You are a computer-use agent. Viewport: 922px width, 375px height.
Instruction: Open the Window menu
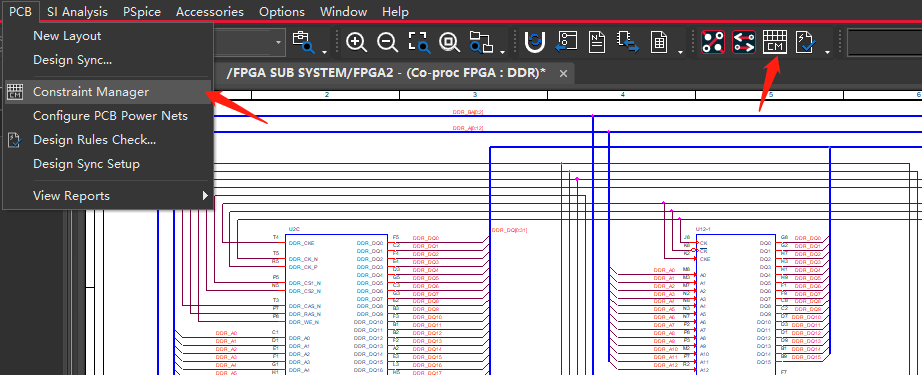[x=343, y=12]
